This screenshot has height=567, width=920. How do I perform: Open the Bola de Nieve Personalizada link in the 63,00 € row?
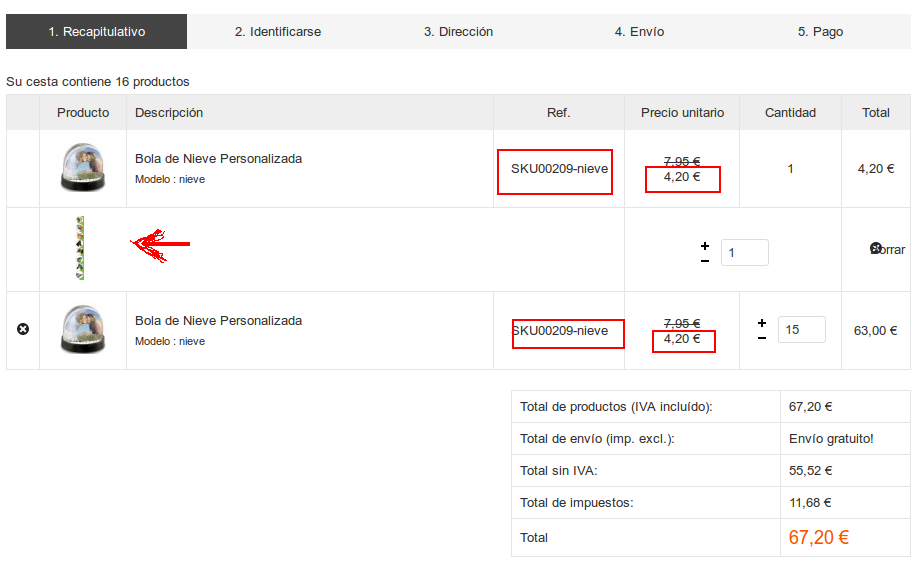pos(218,321)
